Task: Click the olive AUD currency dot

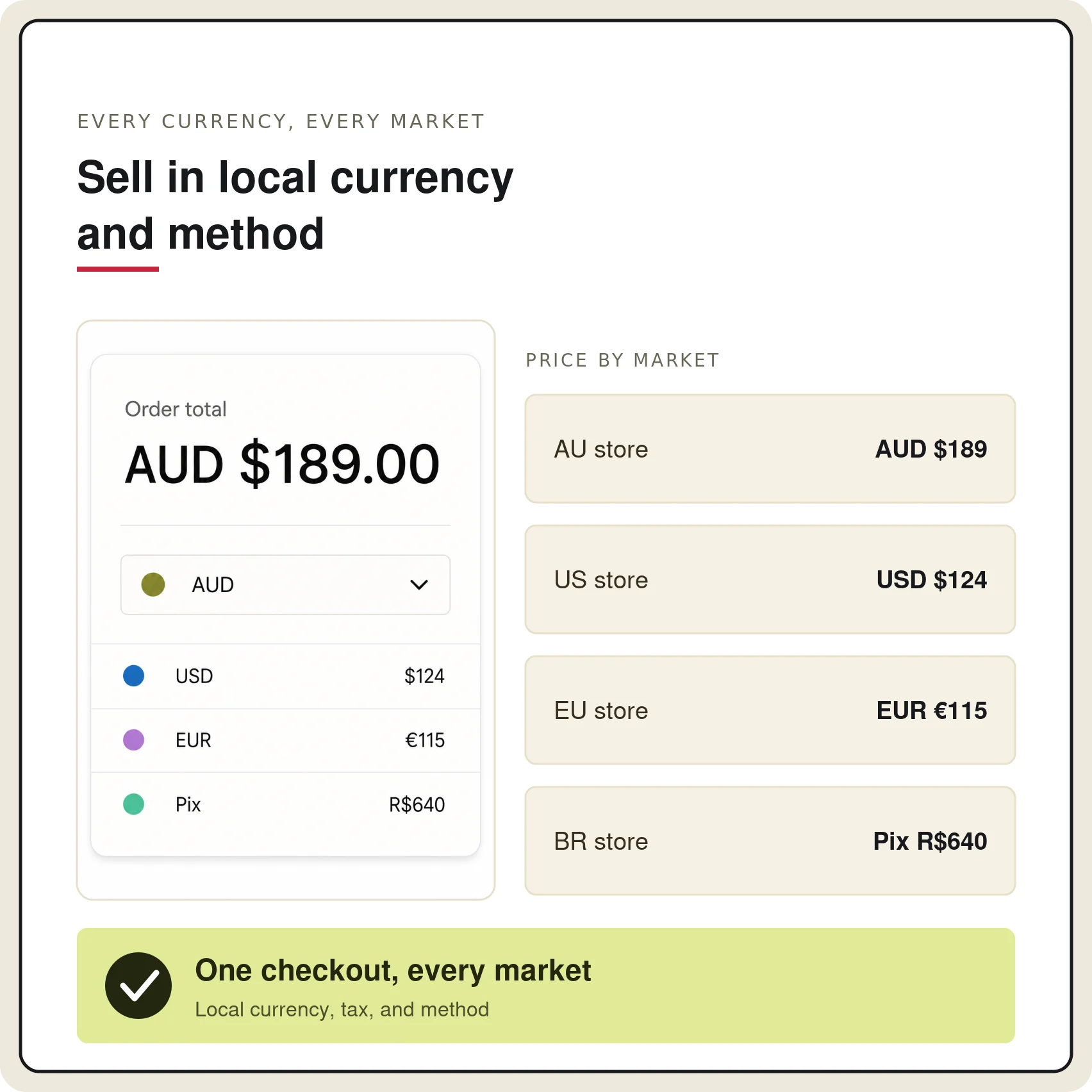Action: pyautogui.click(x=153, y=584)
